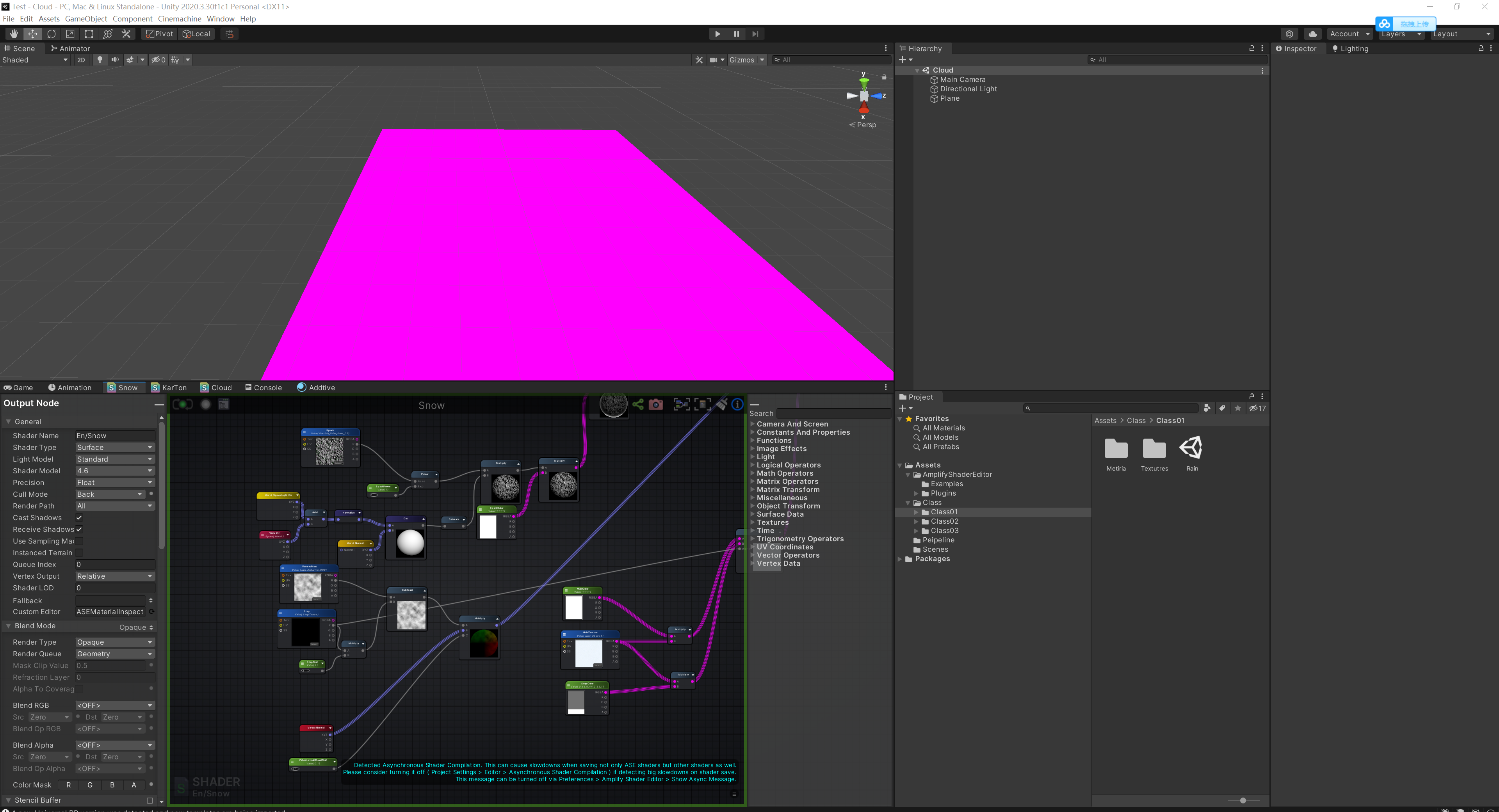Open shader source code icon
This screenshot has height=812, width=1499.
click(x=223, y=404)
